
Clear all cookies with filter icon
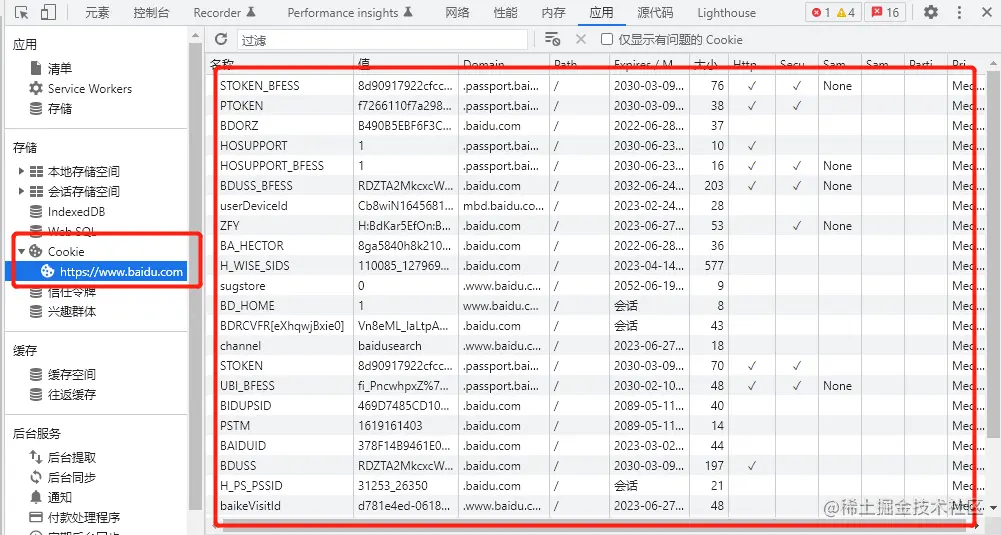pos(552,40)
